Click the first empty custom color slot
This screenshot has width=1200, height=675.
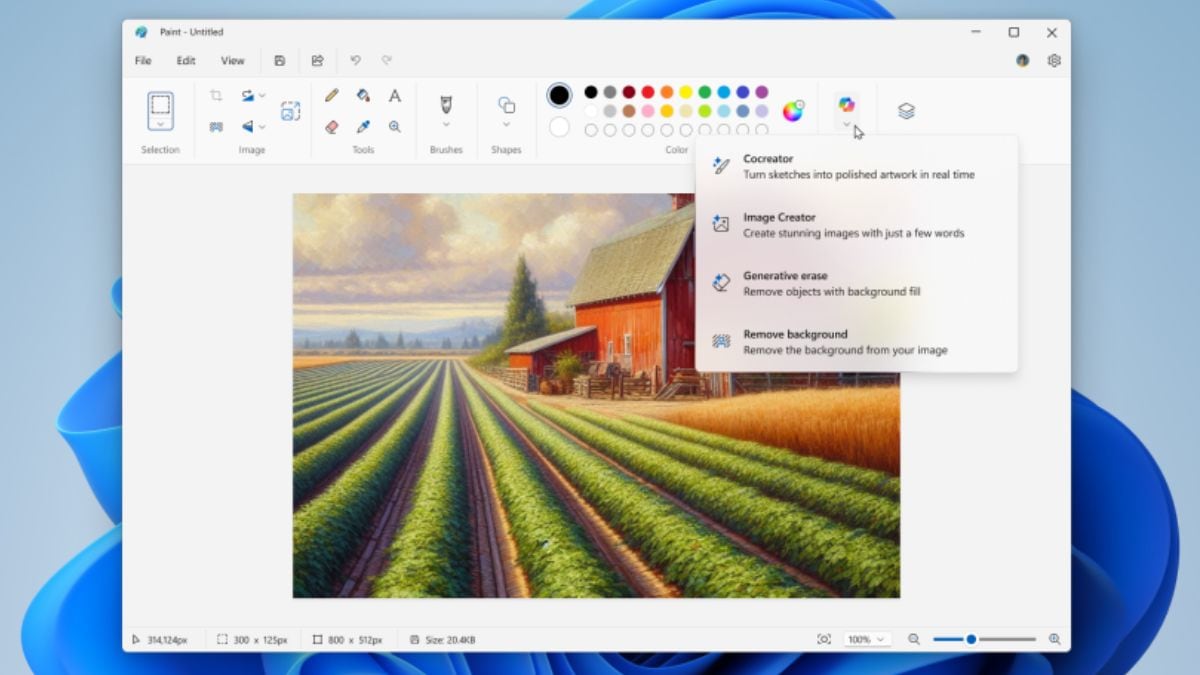[591, 130]
